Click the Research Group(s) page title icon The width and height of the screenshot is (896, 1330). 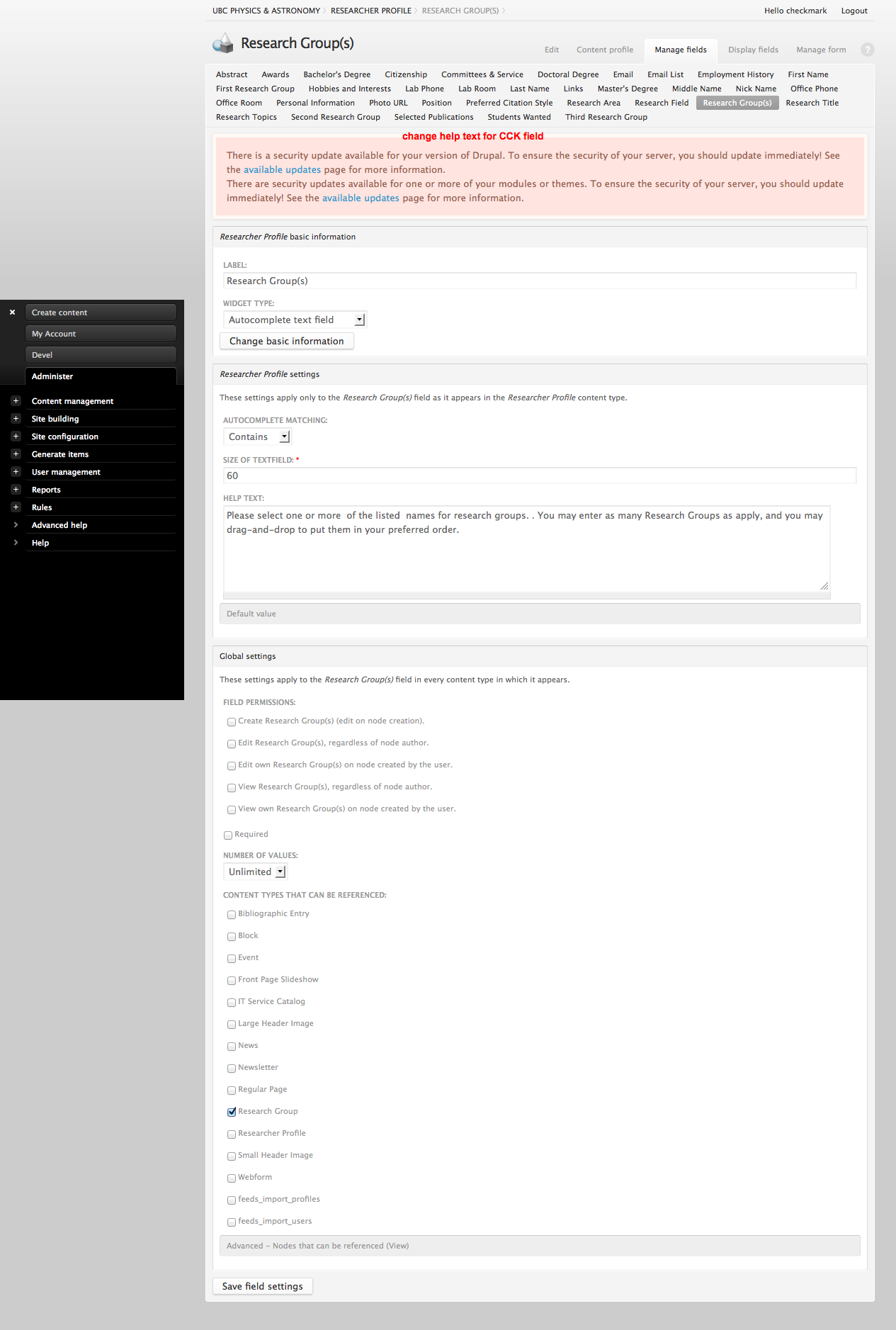[223, 43]
